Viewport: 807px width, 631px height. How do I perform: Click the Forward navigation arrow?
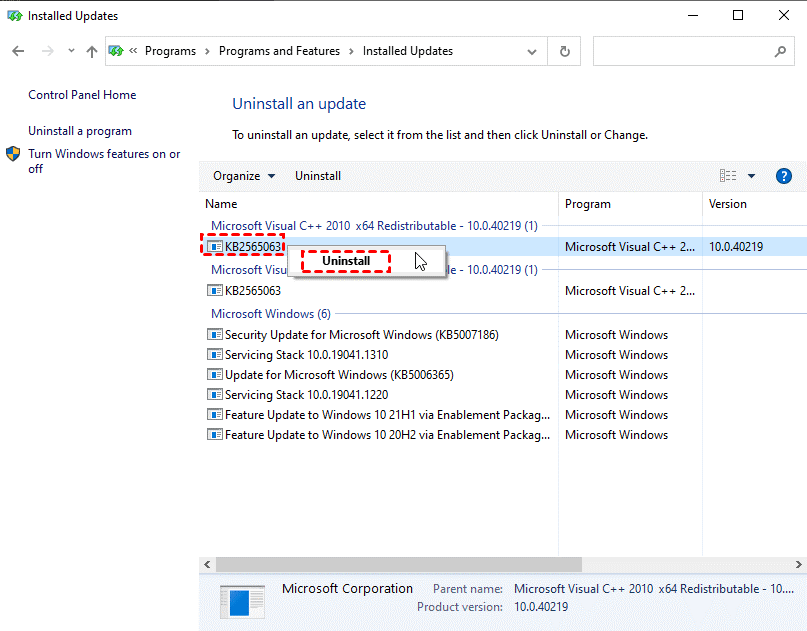tap(47, 51)
